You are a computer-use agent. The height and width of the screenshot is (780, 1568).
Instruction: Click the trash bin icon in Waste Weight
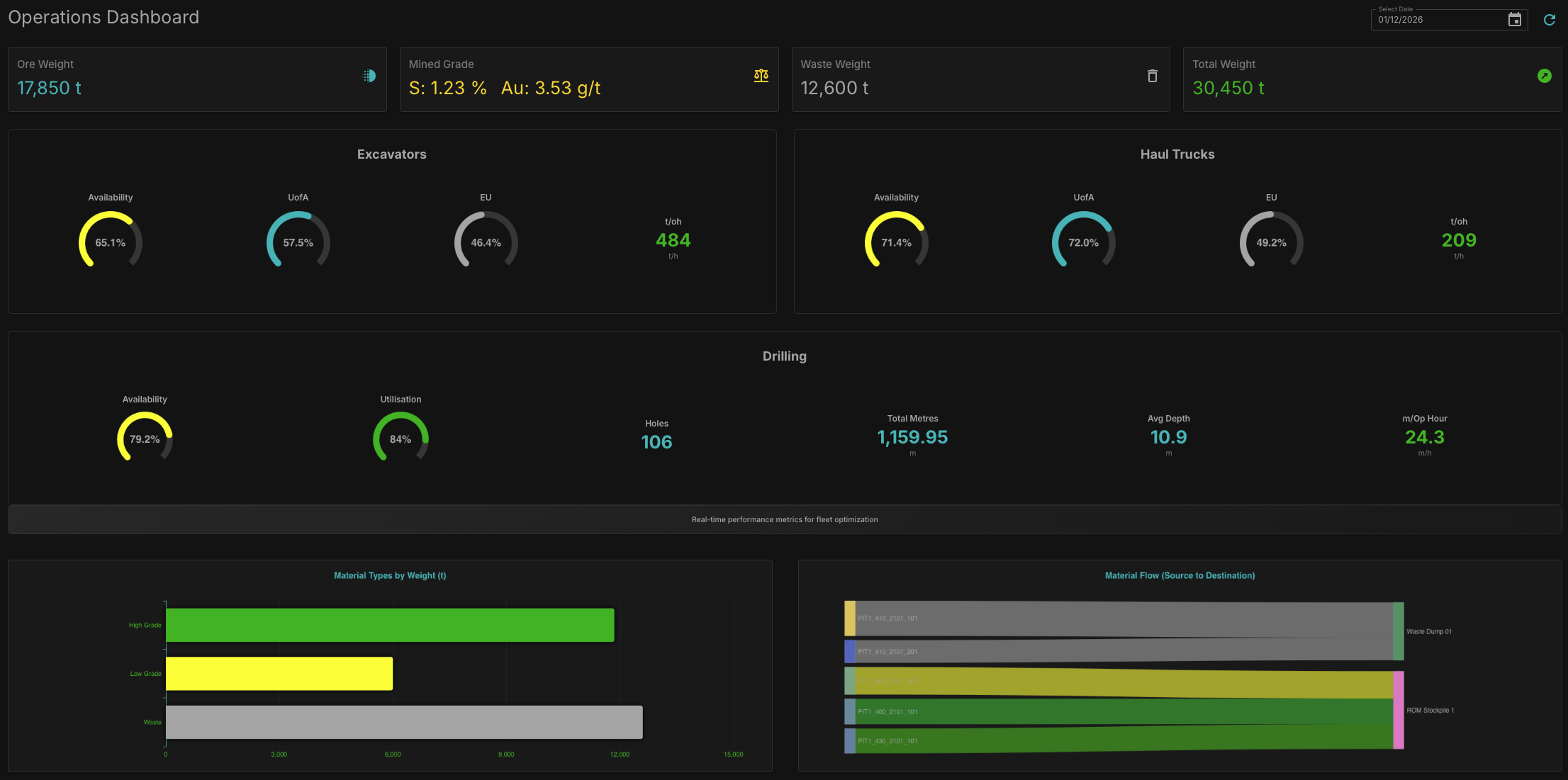1153,76
